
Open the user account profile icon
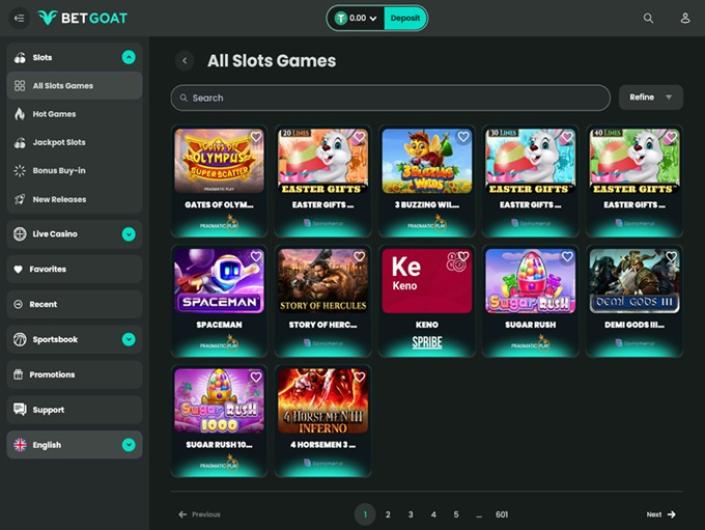685,18
